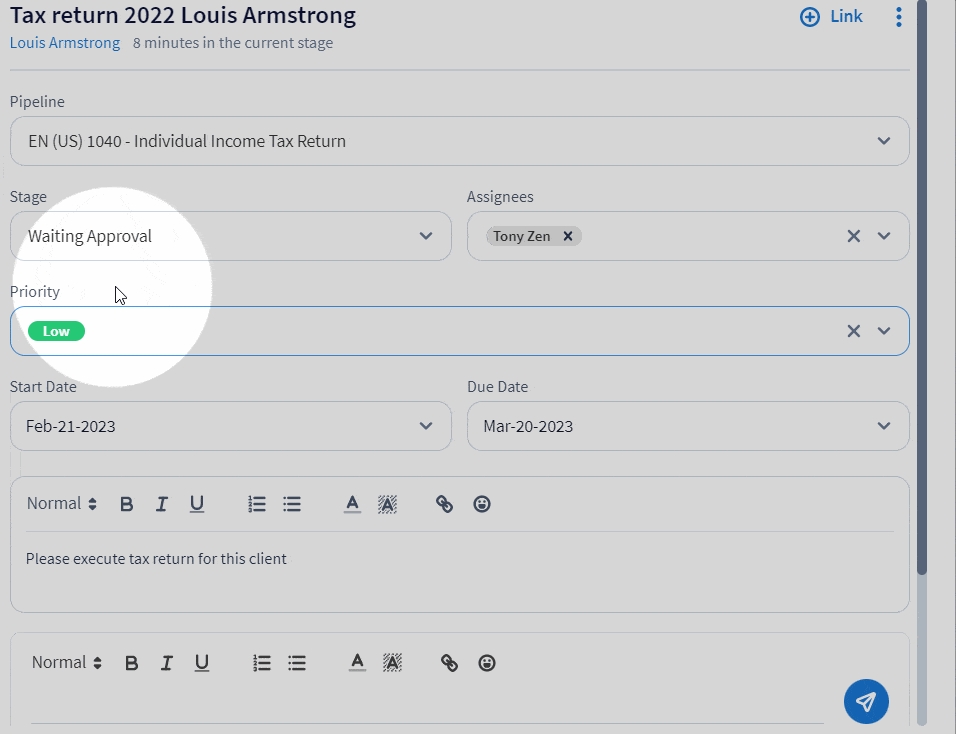
Task: Open the emoji picker in the top editor
Action: [x=482, y=504]
